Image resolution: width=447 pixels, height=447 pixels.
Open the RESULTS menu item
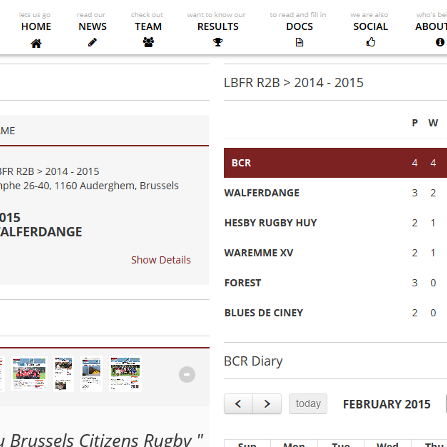click(x=218, y=27)
